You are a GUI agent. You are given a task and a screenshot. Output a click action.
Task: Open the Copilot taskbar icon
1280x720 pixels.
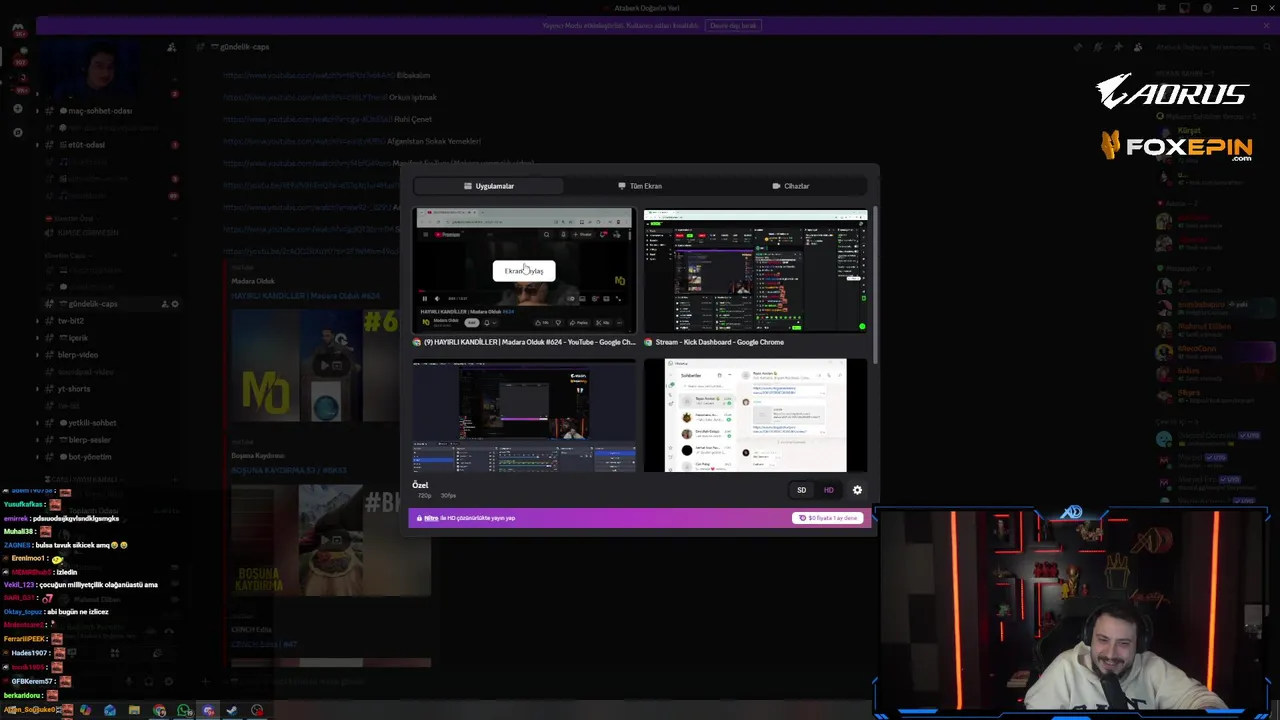click(x=86, y=710)
